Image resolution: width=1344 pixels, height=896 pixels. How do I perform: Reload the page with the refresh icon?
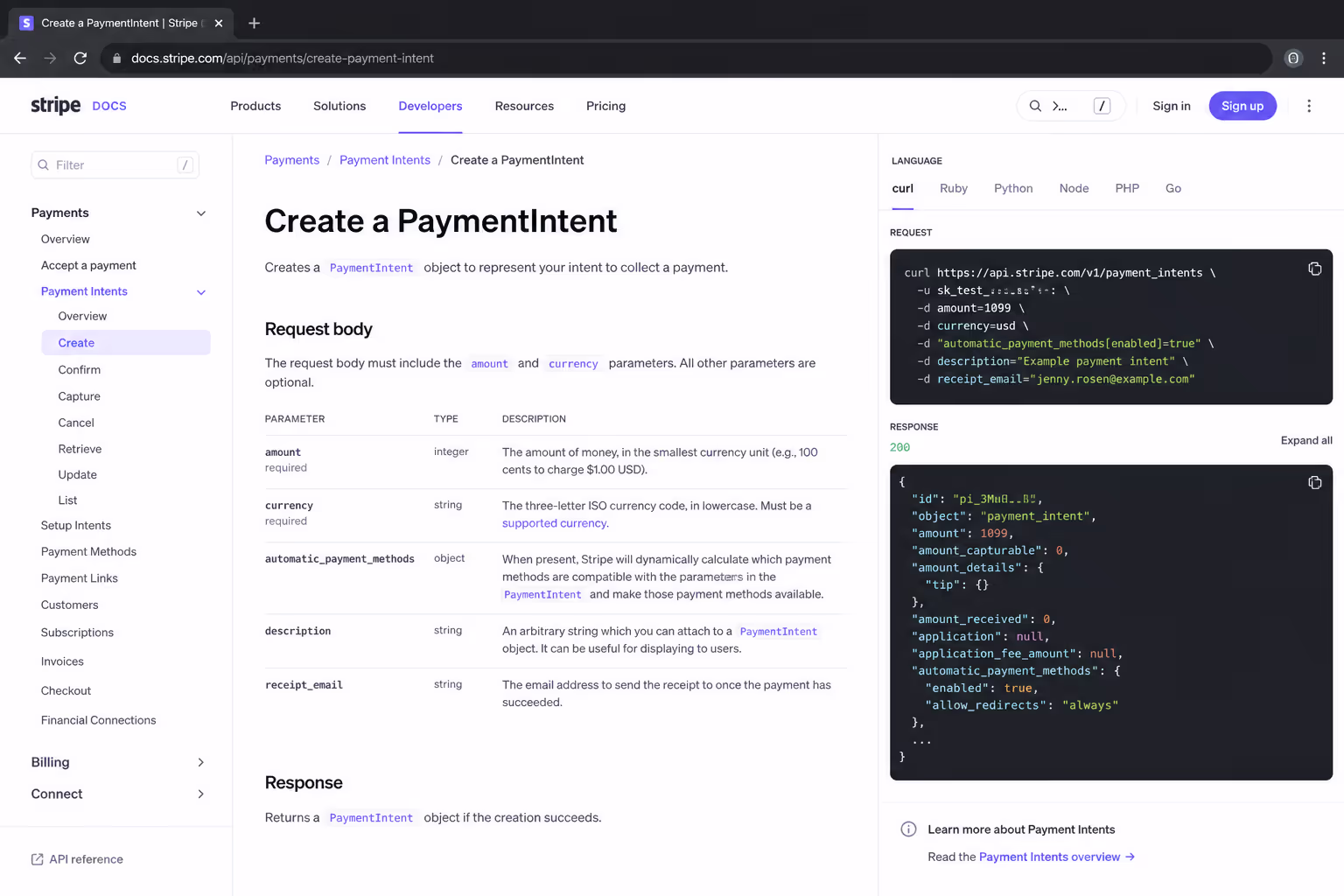tap(80, 58)
